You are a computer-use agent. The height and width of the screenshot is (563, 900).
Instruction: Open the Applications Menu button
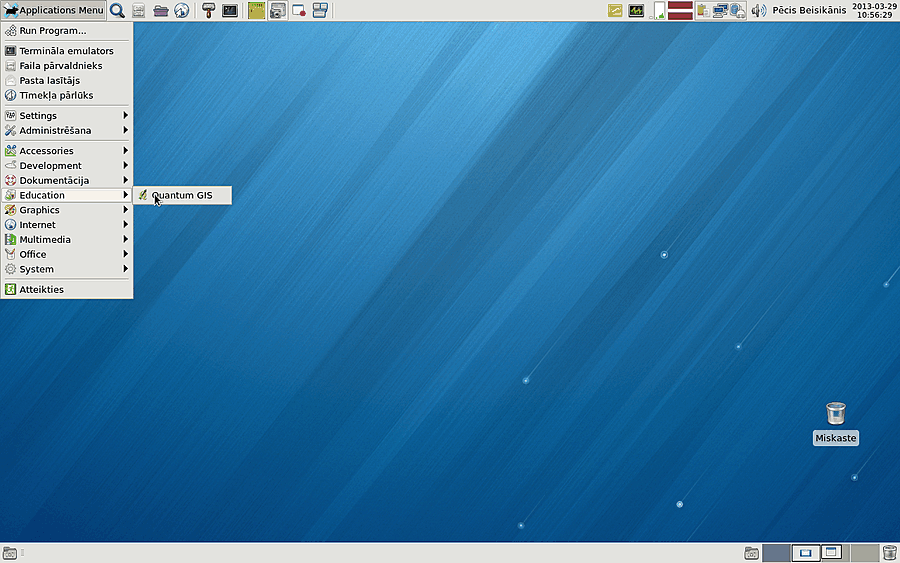[53, 10]
